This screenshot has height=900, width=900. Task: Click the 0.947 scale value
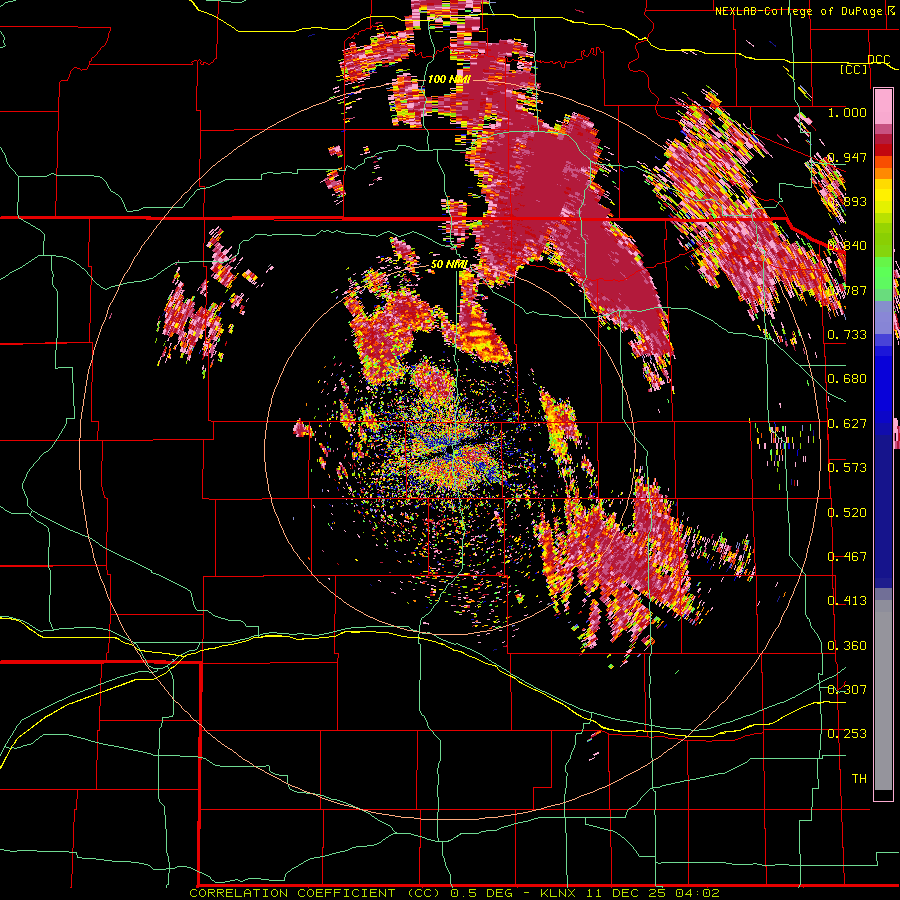click(x=847, y=157)
